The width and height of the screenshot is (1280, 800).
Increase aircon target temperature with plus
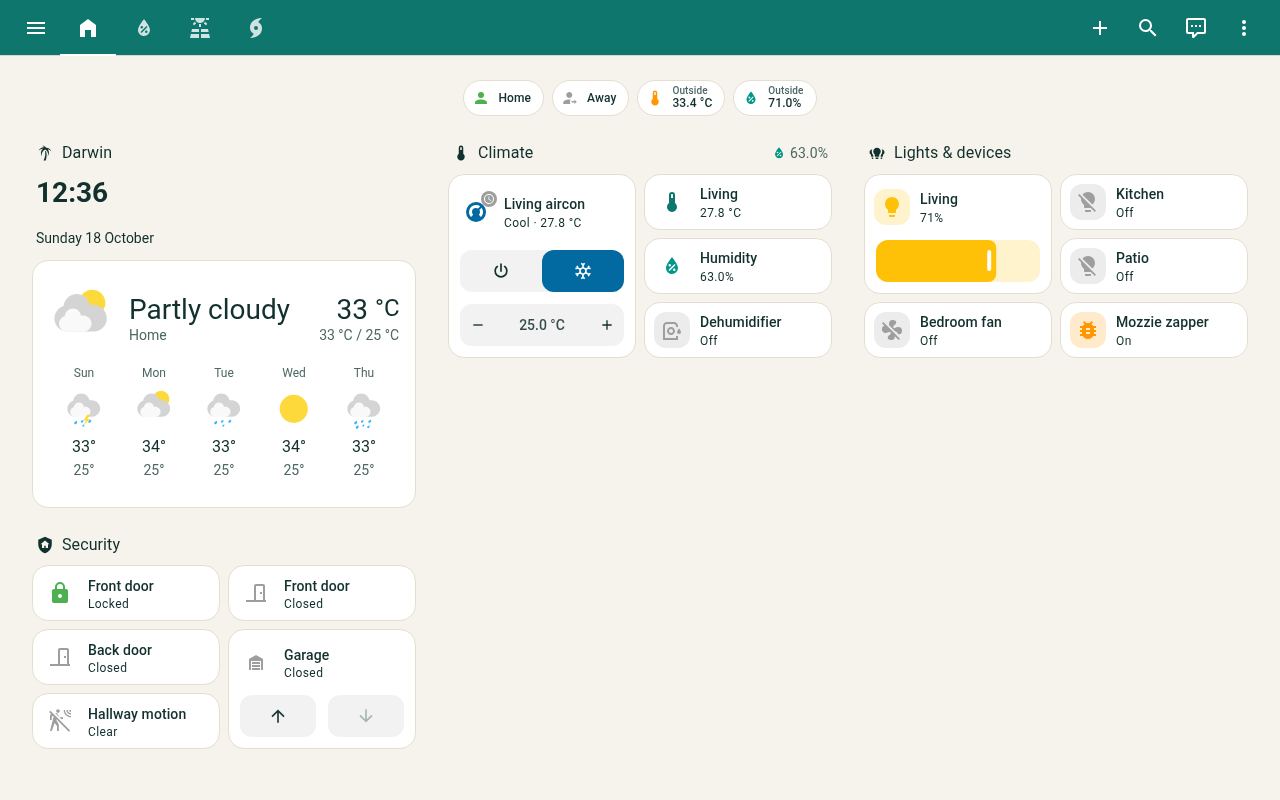(x=606, y=325)
